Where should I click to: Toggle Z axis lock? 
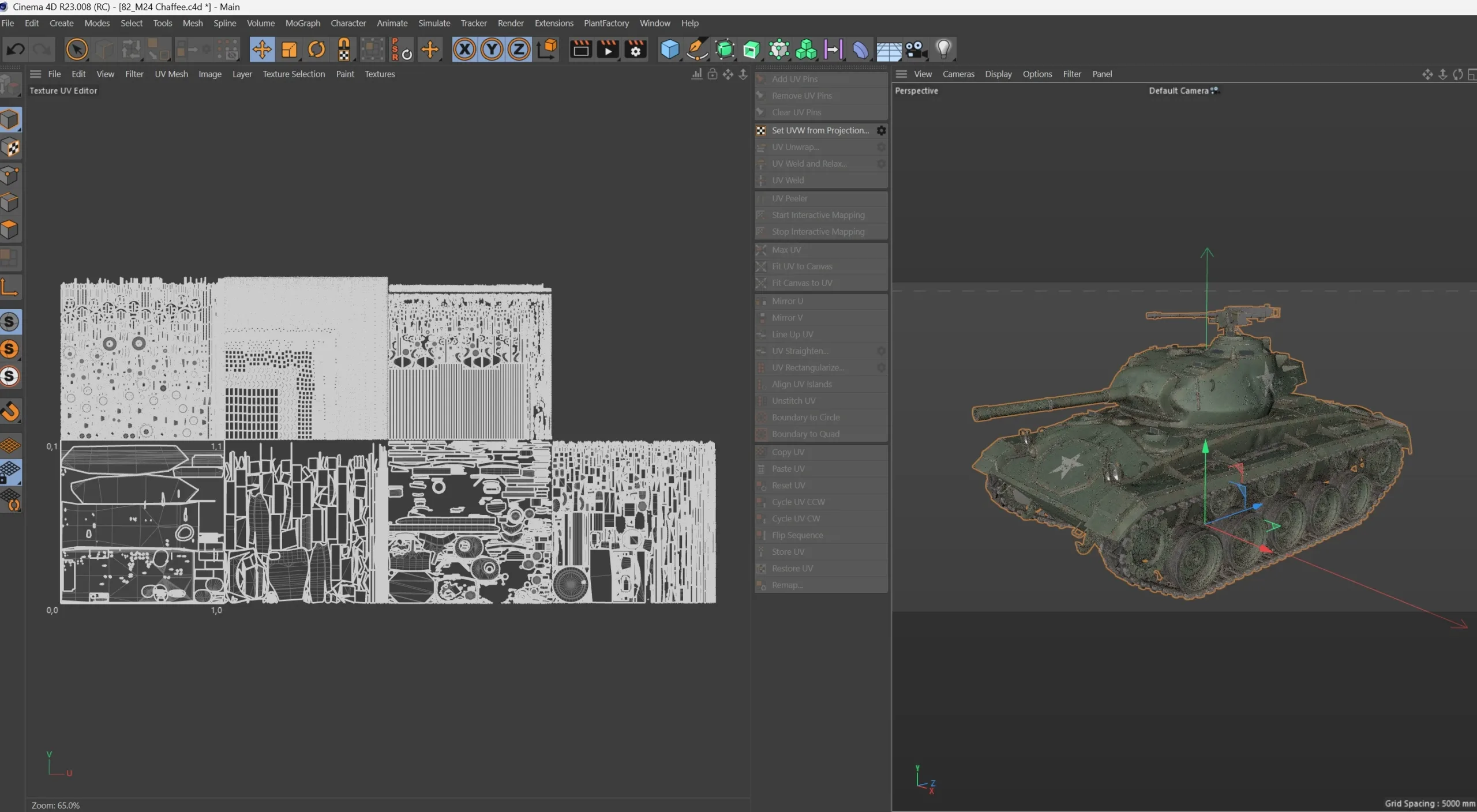click(519, 50)
